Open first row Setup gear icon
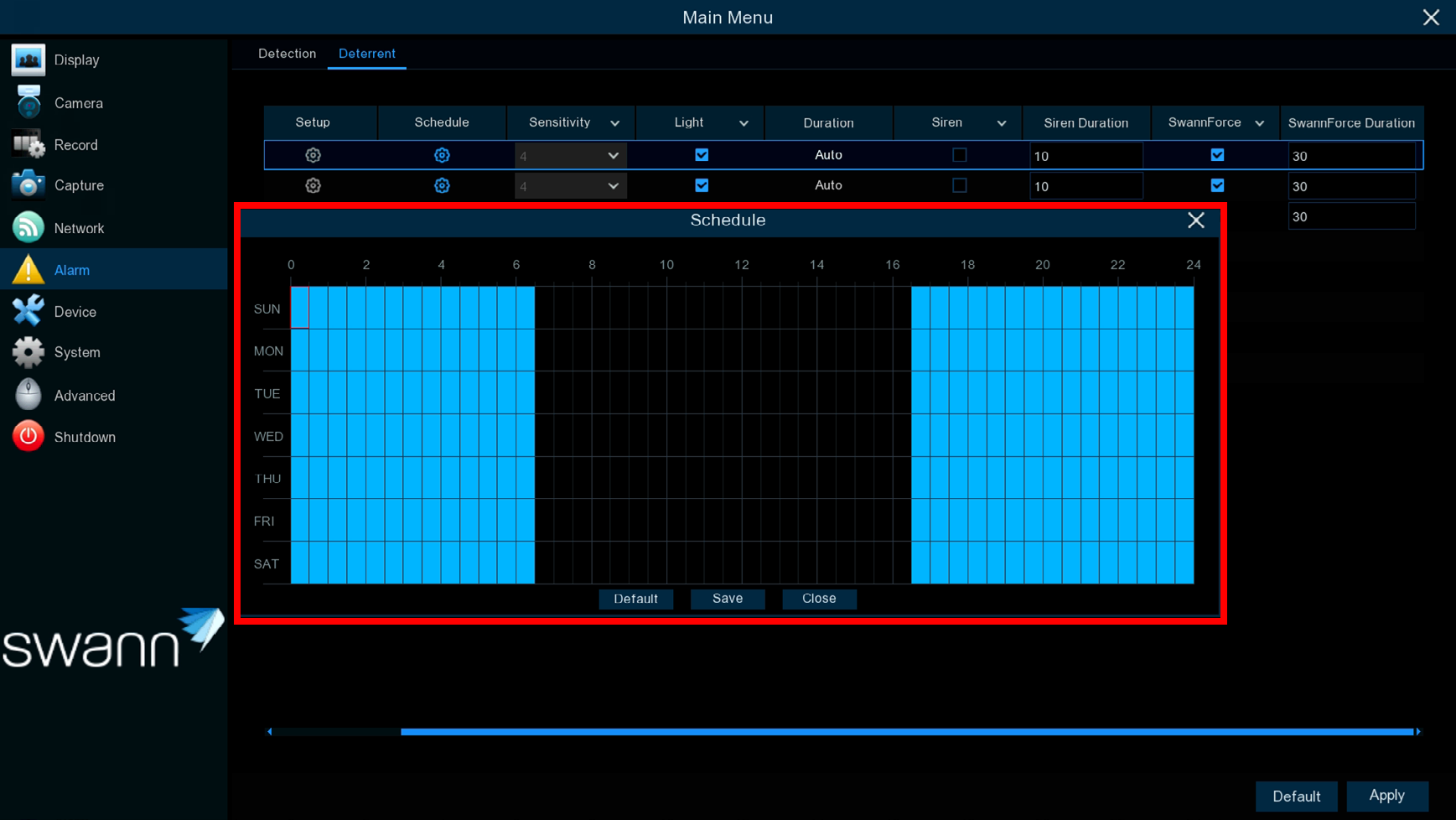Viewport: 1456px width, 820px height. point(313,155)
